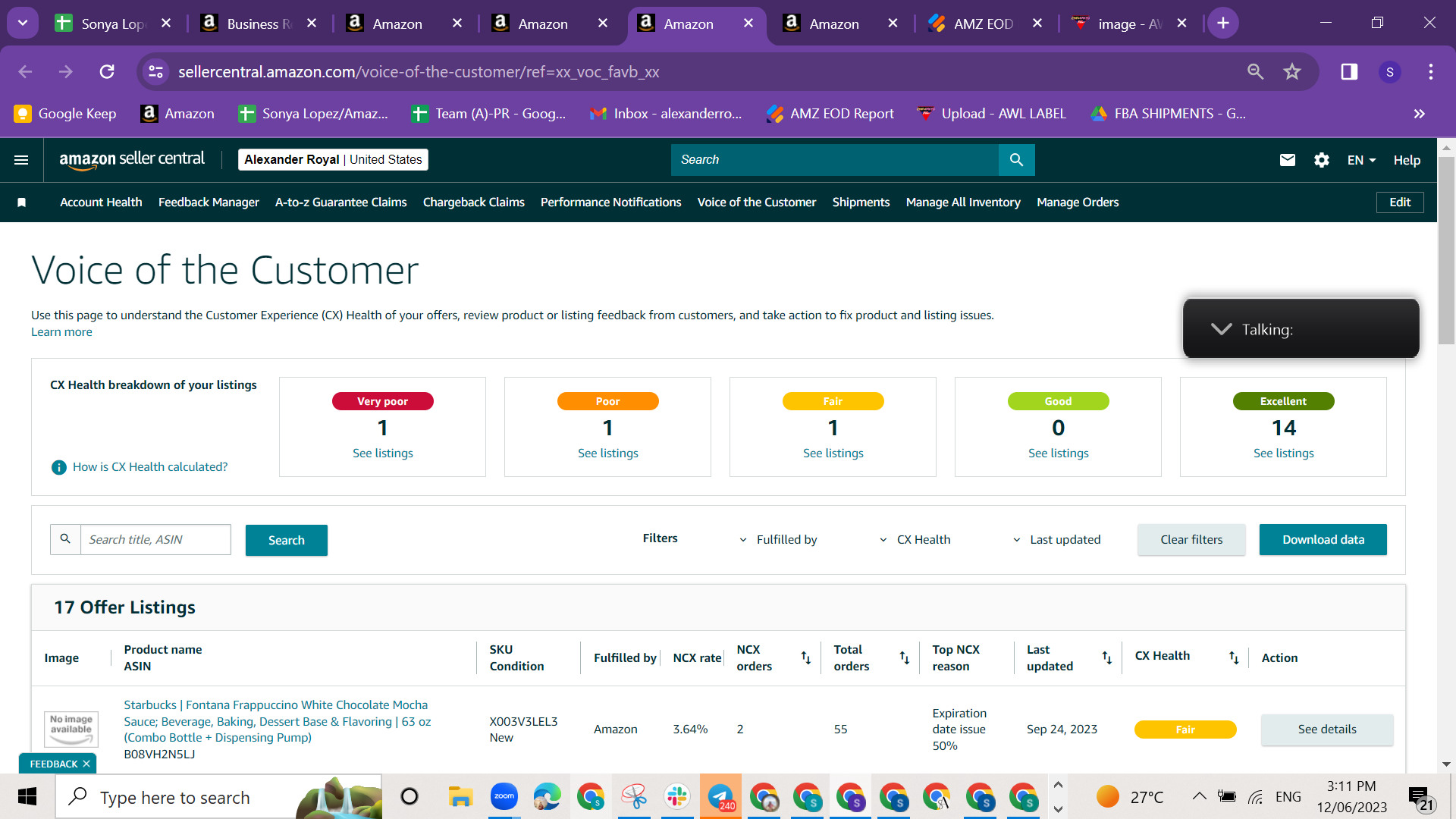Open the Learn more link
1456x819 pixels.
(61, 332)
